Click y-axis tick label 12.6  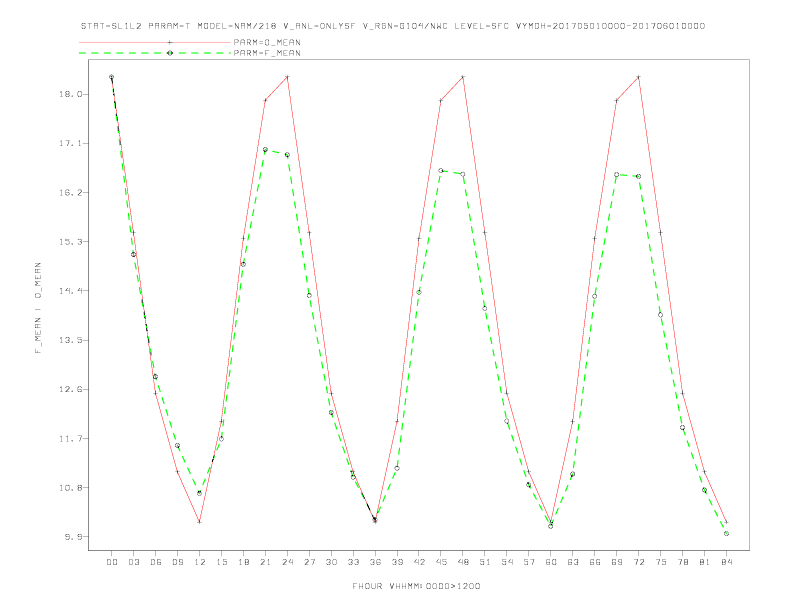(x=70, y=389)
